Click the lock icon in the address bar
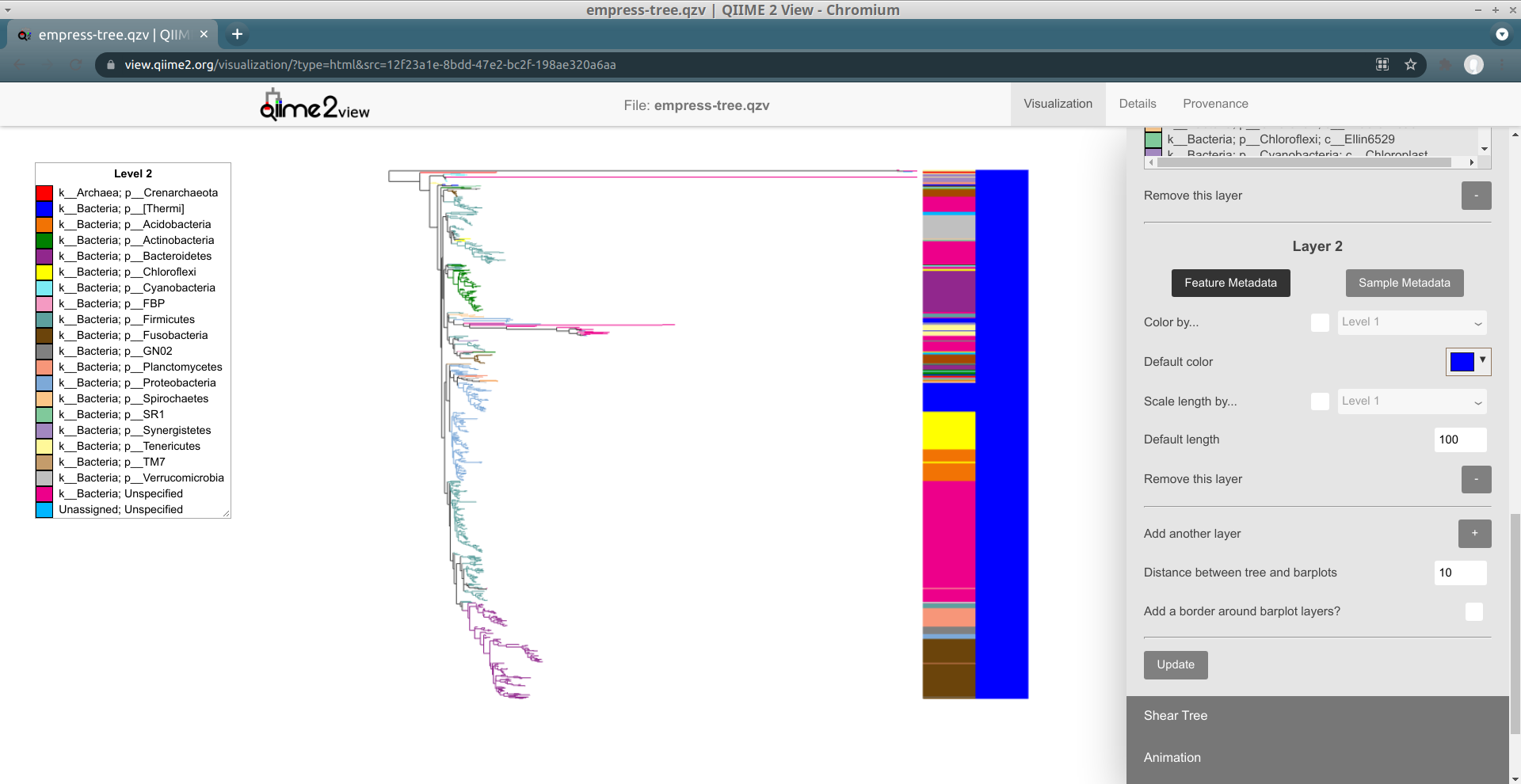The height and width of the screenshot is (784, 1521). pyautogui.click(x=110, y=65)
